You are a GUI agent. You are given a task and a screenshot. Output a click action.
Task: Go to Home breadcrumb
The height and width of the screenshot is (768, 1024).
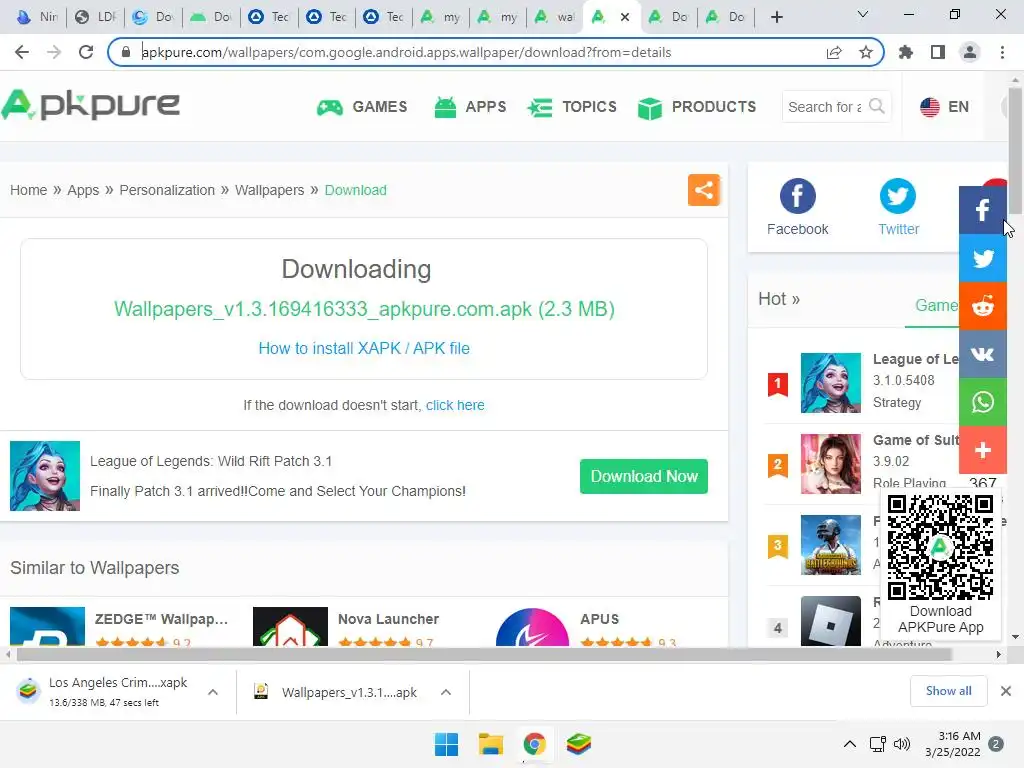[x=28, y=190]
